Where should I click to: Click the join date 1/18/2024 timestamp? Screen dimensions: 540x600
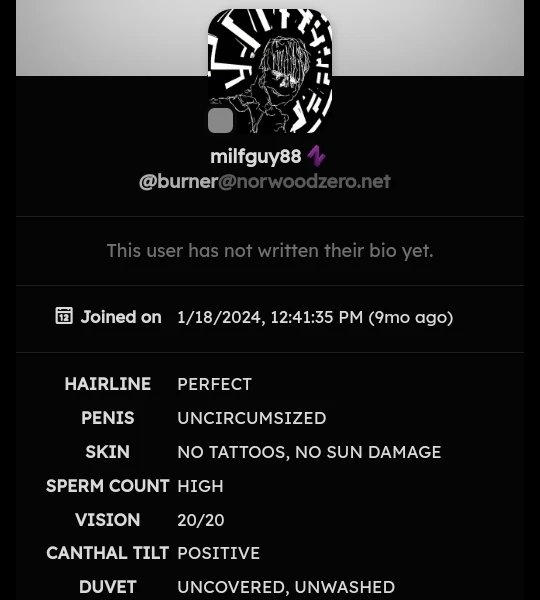(315, 317)
